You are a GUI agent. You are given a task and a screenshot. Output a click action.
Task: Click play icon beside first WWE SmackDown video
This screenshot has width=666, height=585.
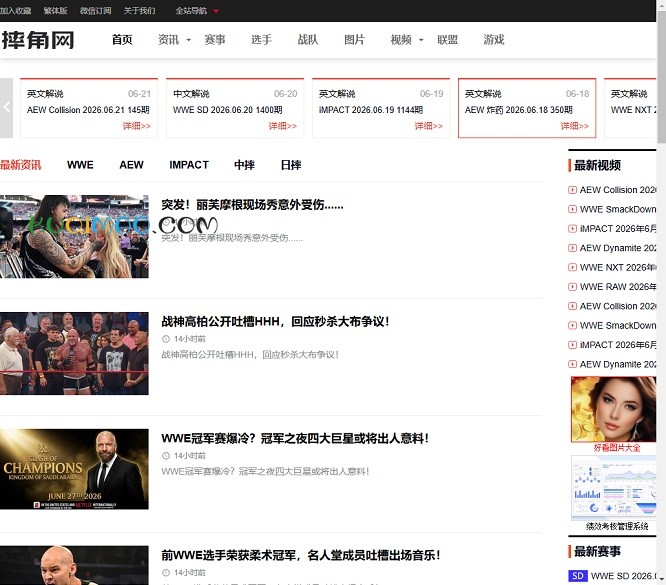(x=573, y=209)
